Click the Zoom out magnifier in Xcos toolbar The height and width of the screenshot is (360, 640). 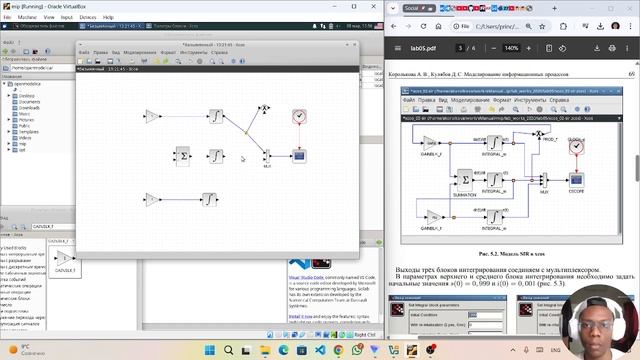click(221, 61)
